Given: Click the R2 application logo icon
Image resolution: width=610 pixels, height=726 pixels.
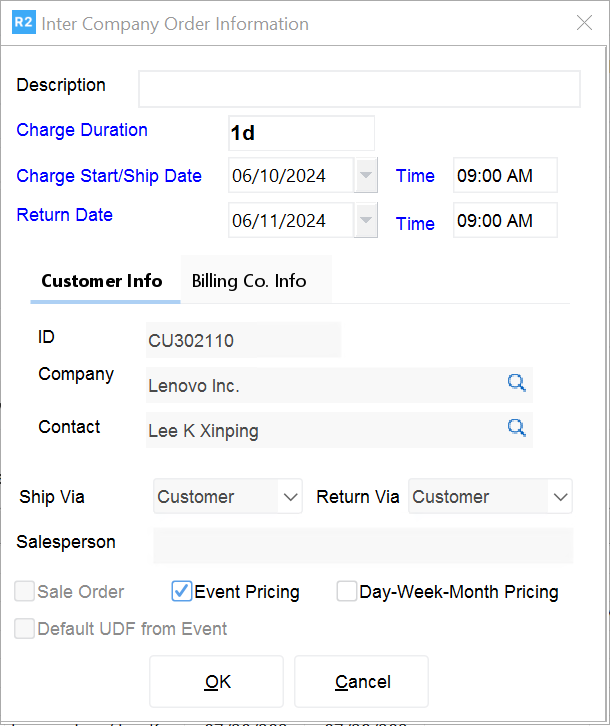Looking at the screenshot, I should [23, 23].
